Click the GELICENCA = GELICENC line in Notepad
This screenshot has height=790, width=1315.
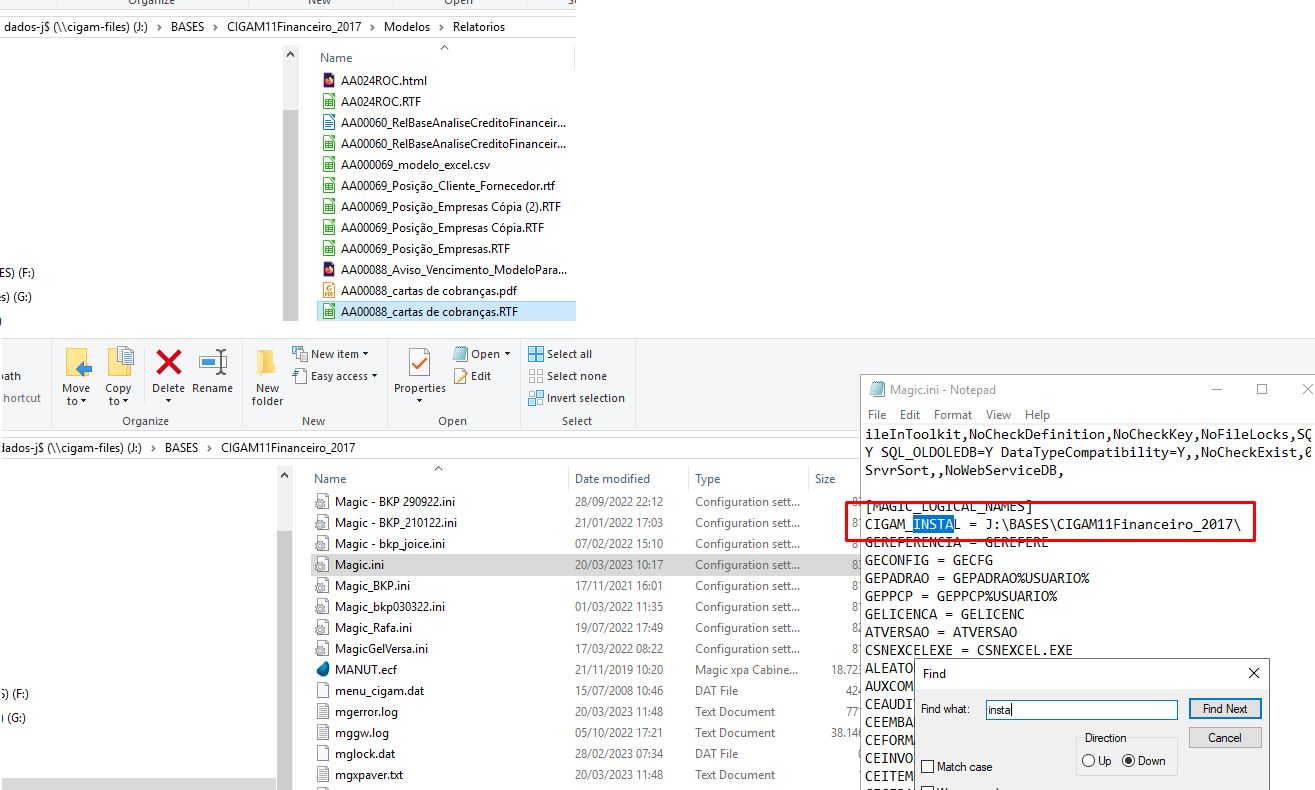point(945,614)
